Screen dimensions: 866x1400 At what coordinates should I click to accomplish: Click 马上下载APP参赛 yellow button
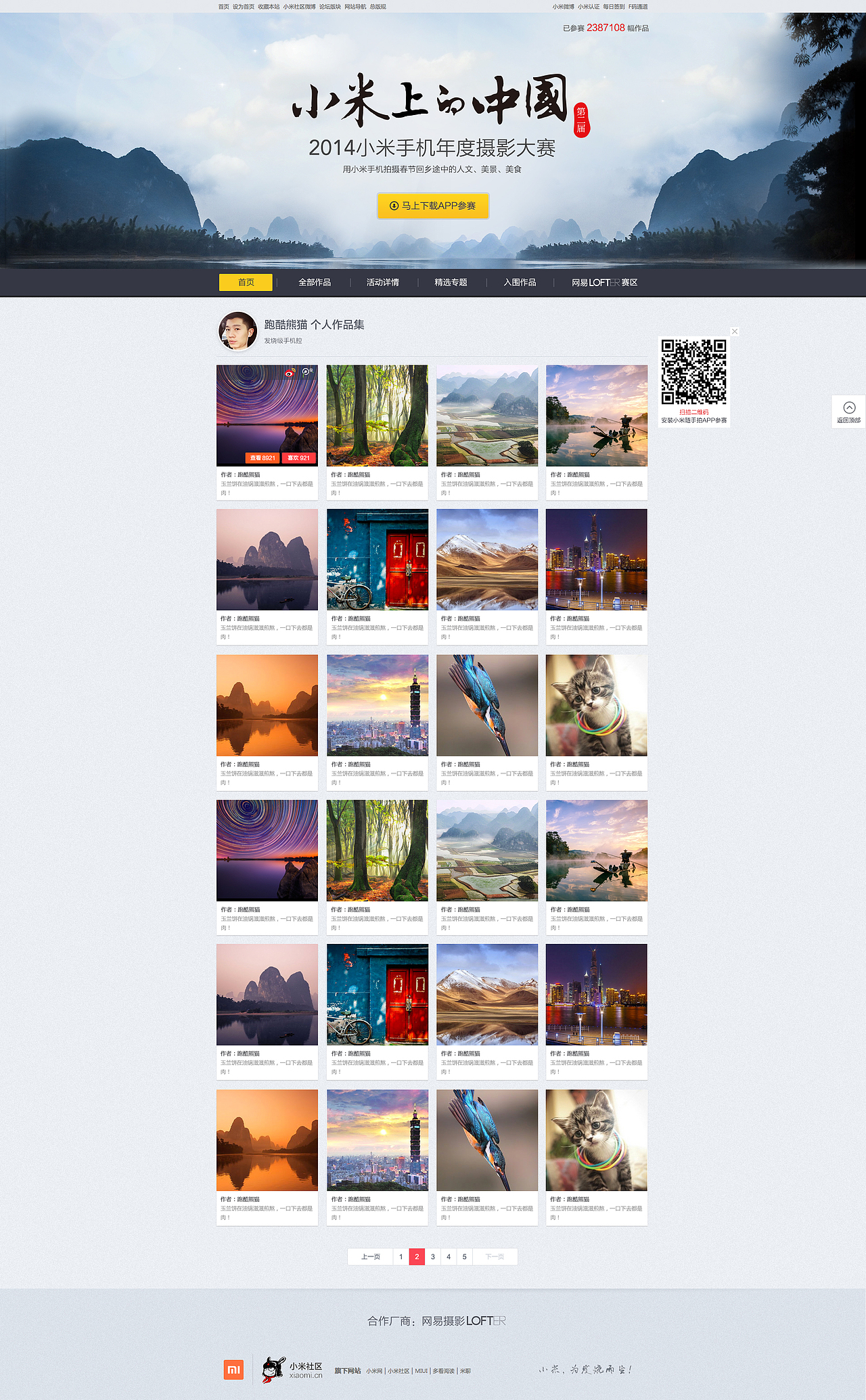(x=433, y=206)
